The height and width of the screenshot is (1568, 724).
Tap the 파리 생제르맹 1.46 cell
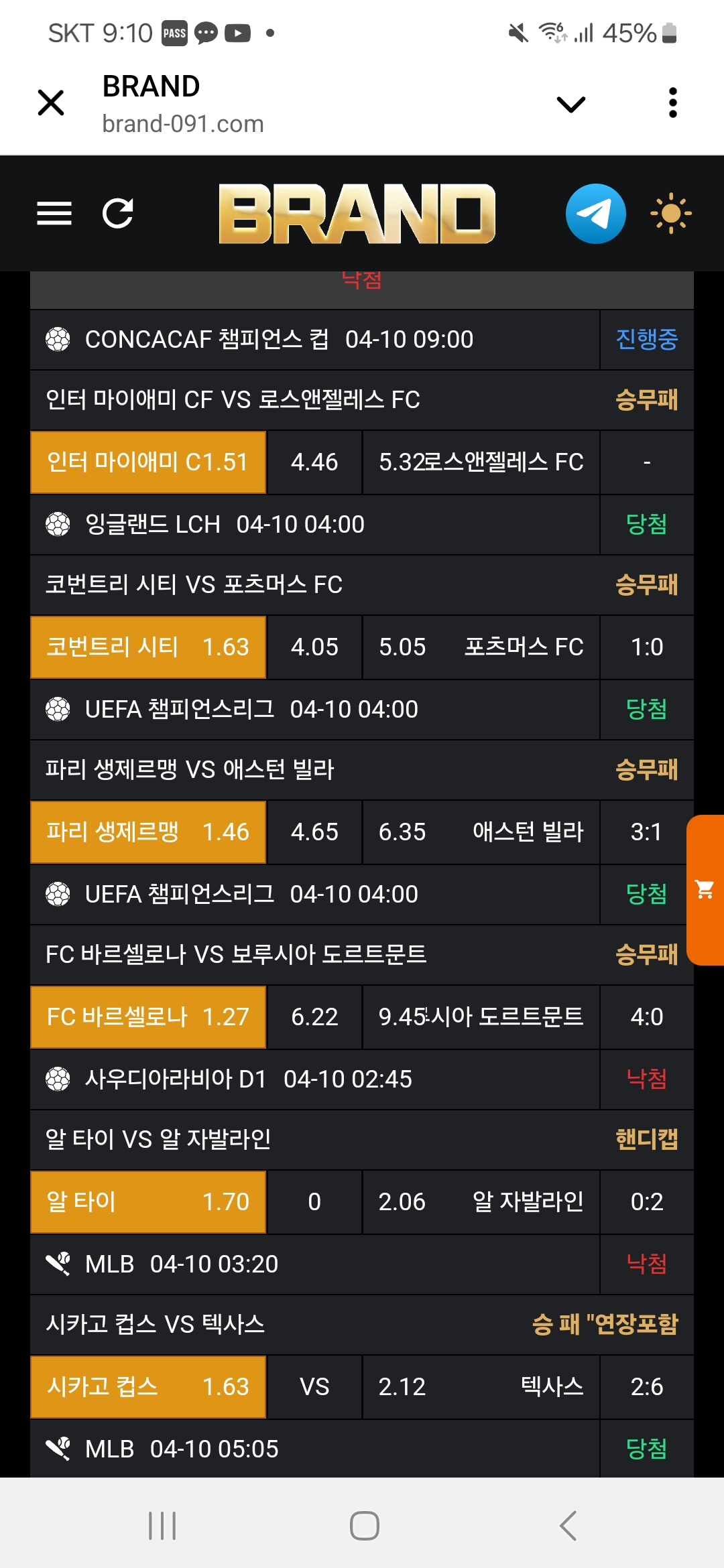148,832
